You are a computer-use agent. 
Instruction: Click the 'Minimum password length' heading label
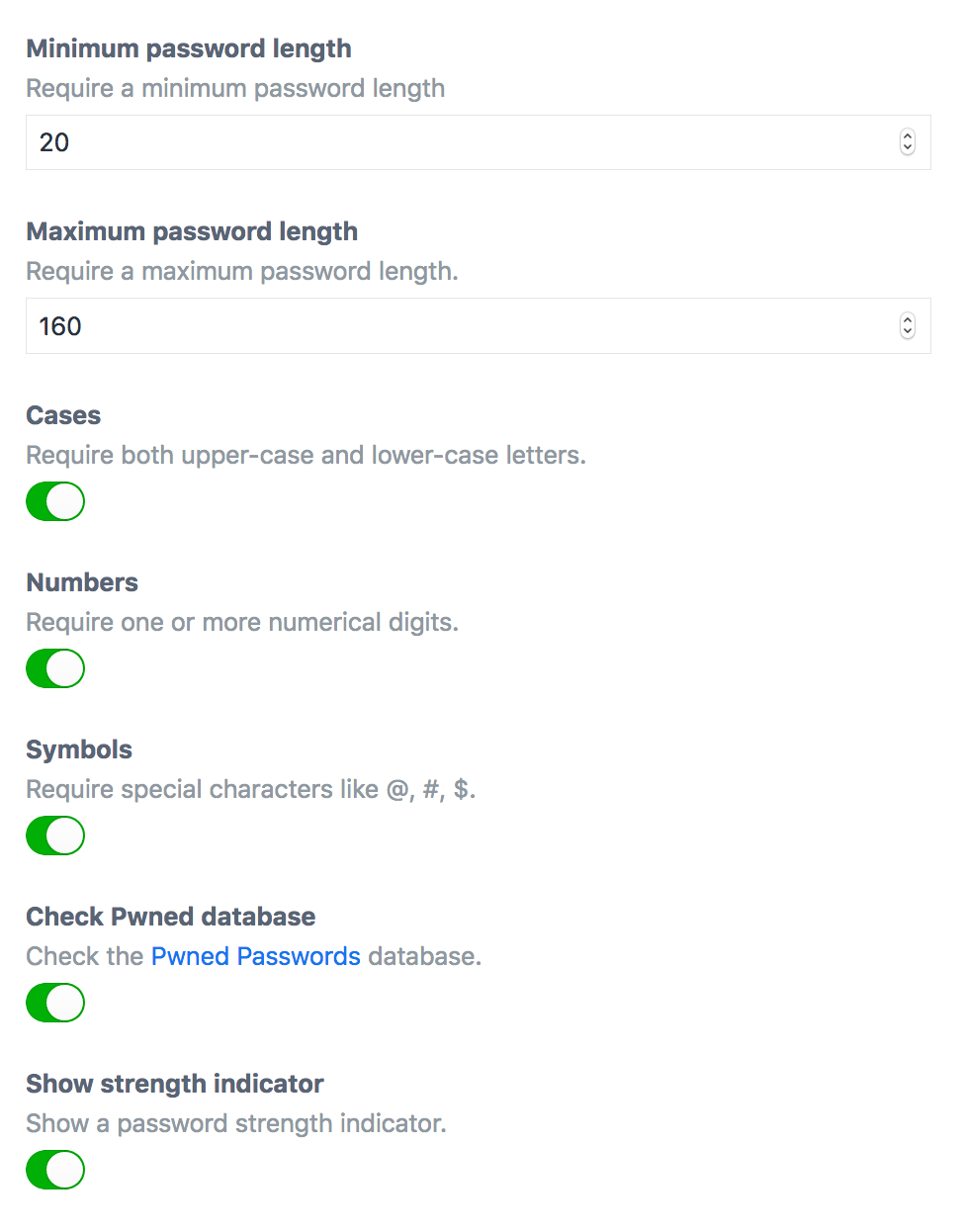[189, 48]
